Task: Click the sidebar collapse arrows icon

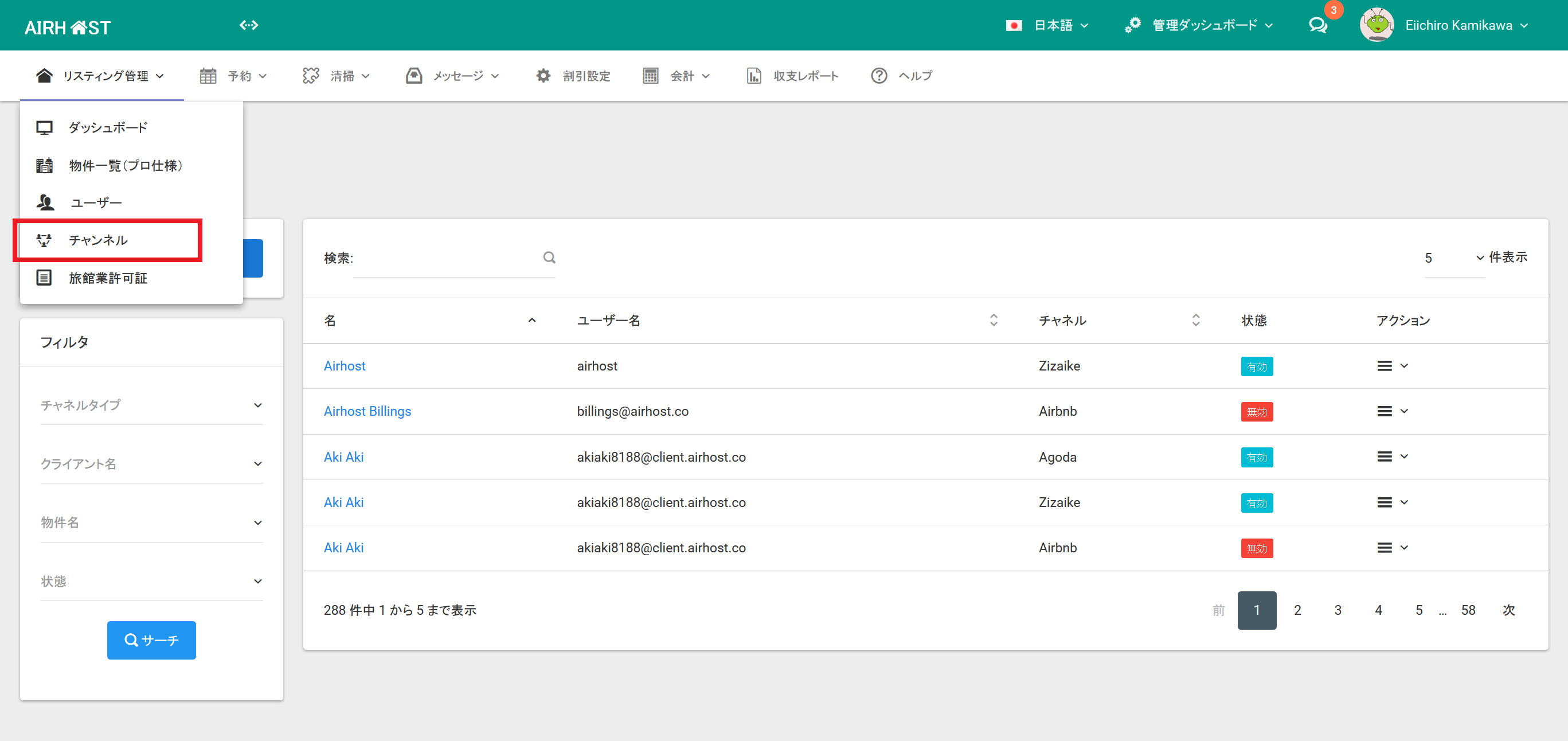Action: point(248,25)
